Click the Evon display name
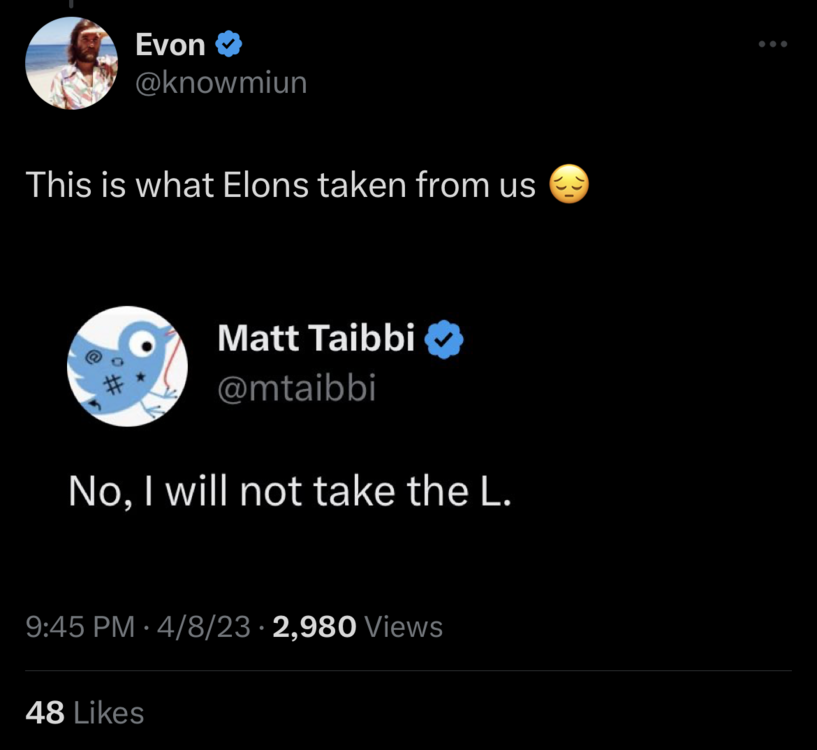 pyautogui.click(x=170, y=45)
